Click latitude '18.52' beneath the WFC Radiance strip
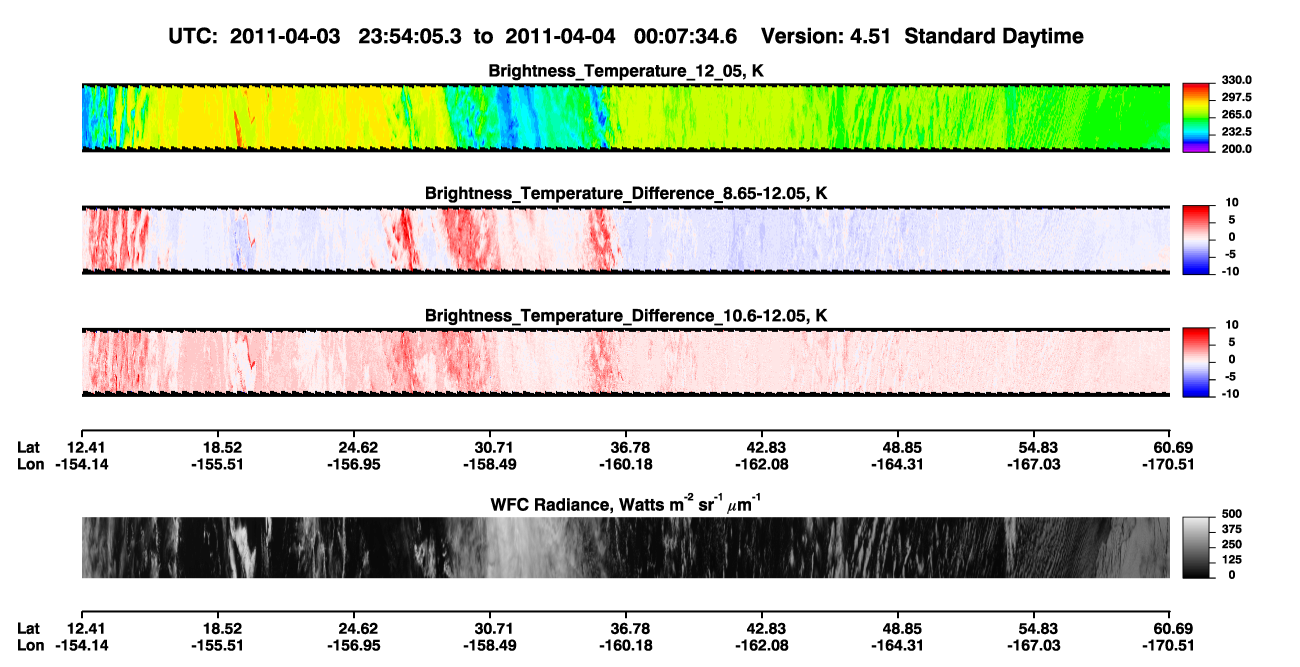The image size is (1300, 667). 220,628
